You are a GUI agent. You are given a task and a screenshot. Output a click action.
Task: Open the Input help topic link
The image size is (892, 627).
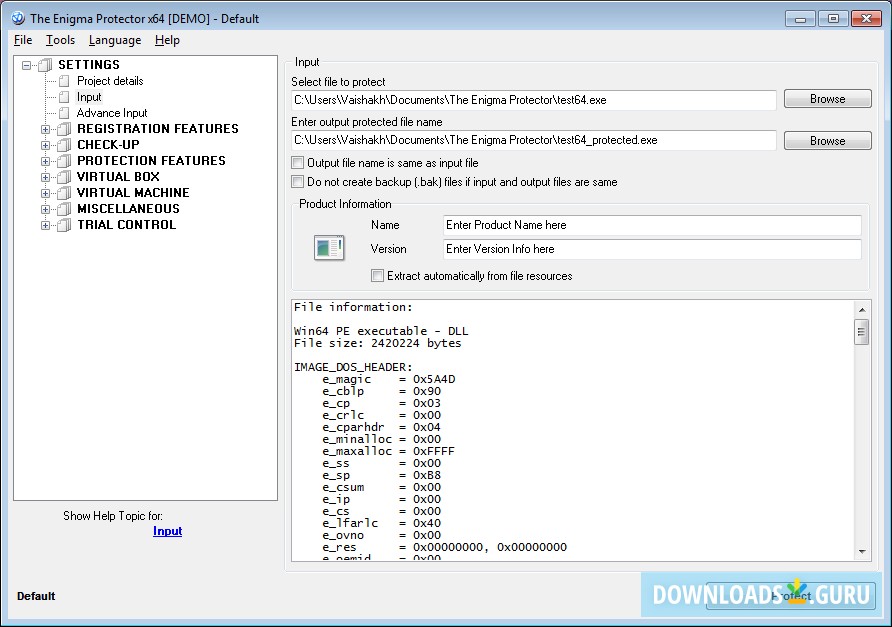167,531
